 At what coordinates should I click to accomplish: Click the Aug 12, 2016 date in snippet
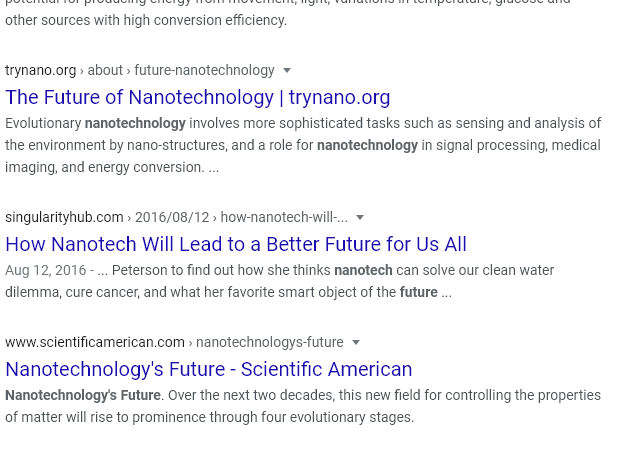[x=45, y=270]
